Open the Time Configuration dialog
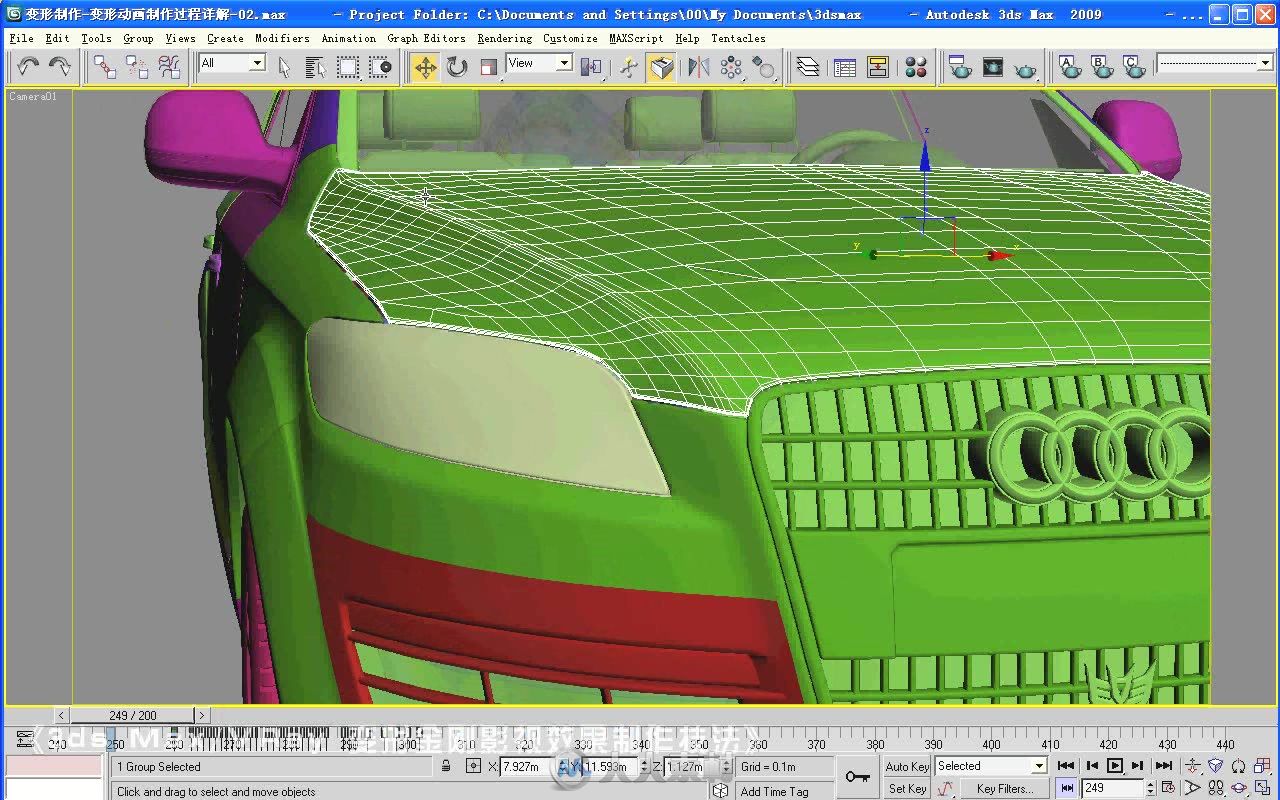1280x800 pixels. pyautogui.click(x=1168, y=789)
